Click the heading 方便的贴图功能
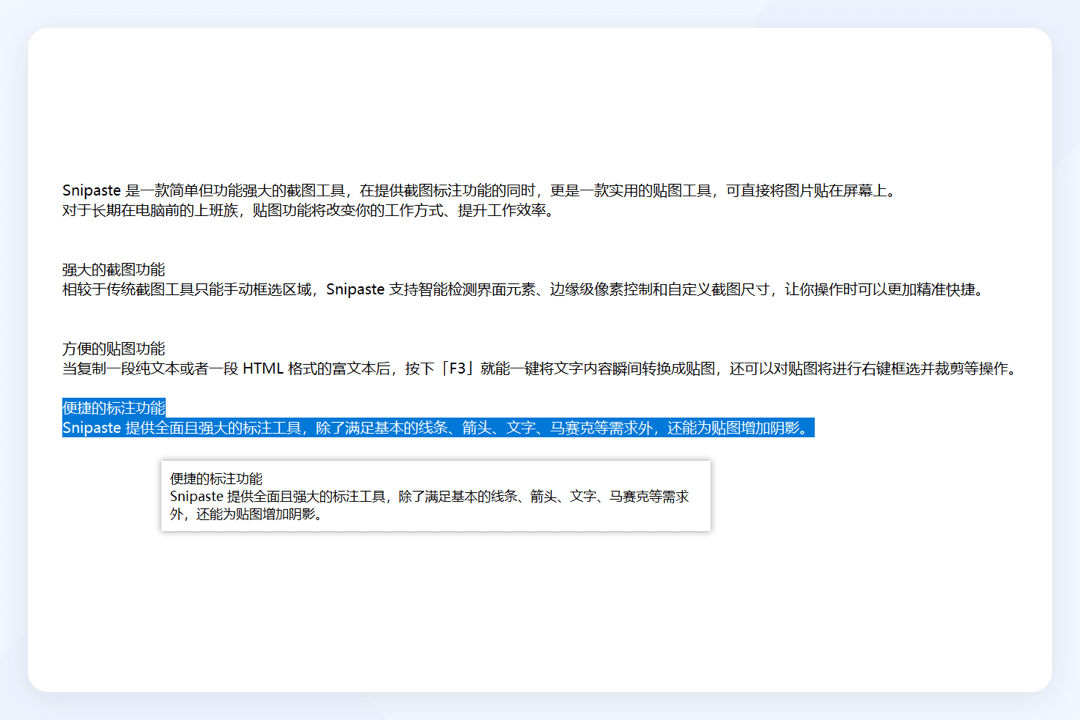The width and height of the screenshot is (1080, 720). coord(113,349)
